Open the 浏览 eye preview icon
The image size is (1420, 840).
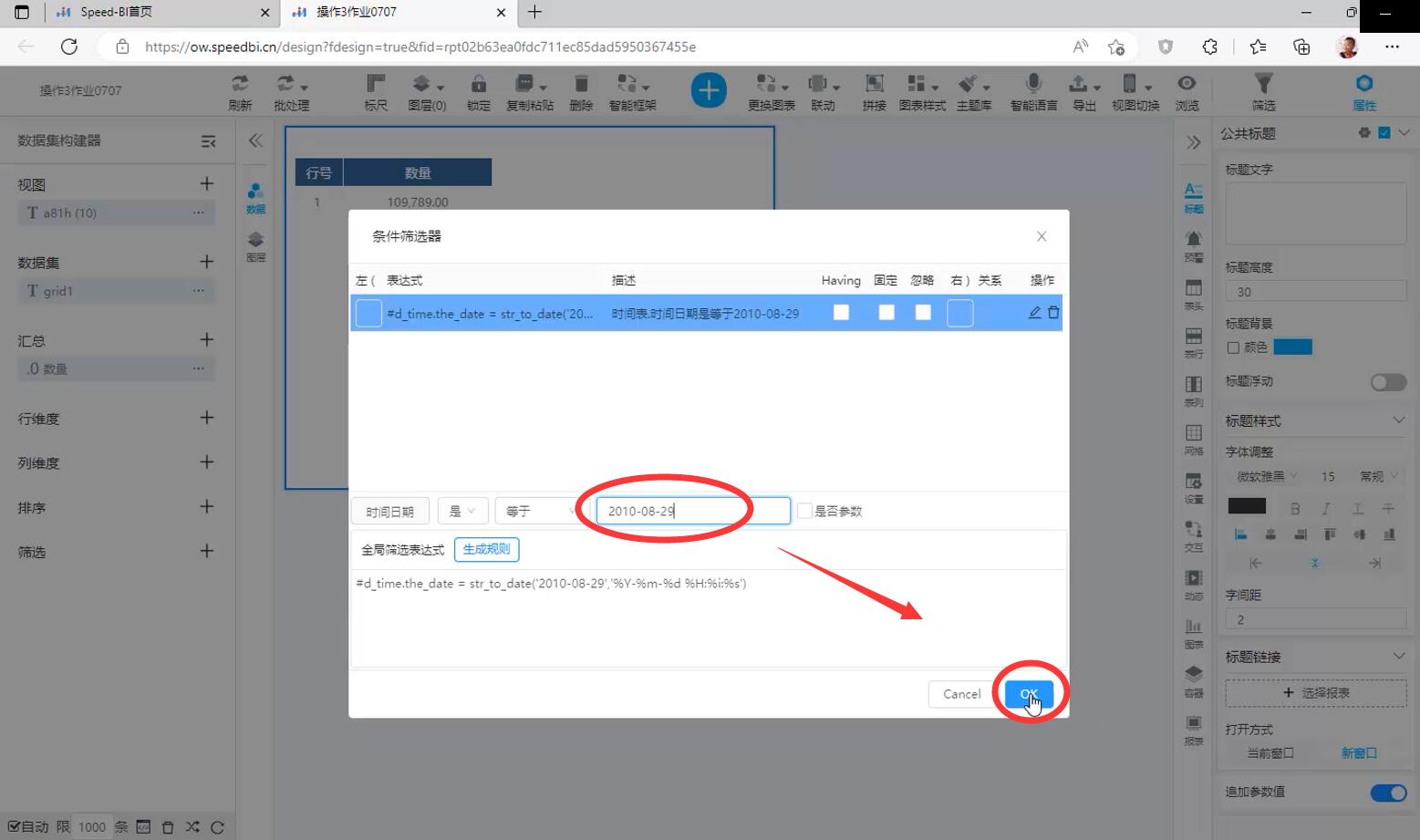tap(1187, 84)
